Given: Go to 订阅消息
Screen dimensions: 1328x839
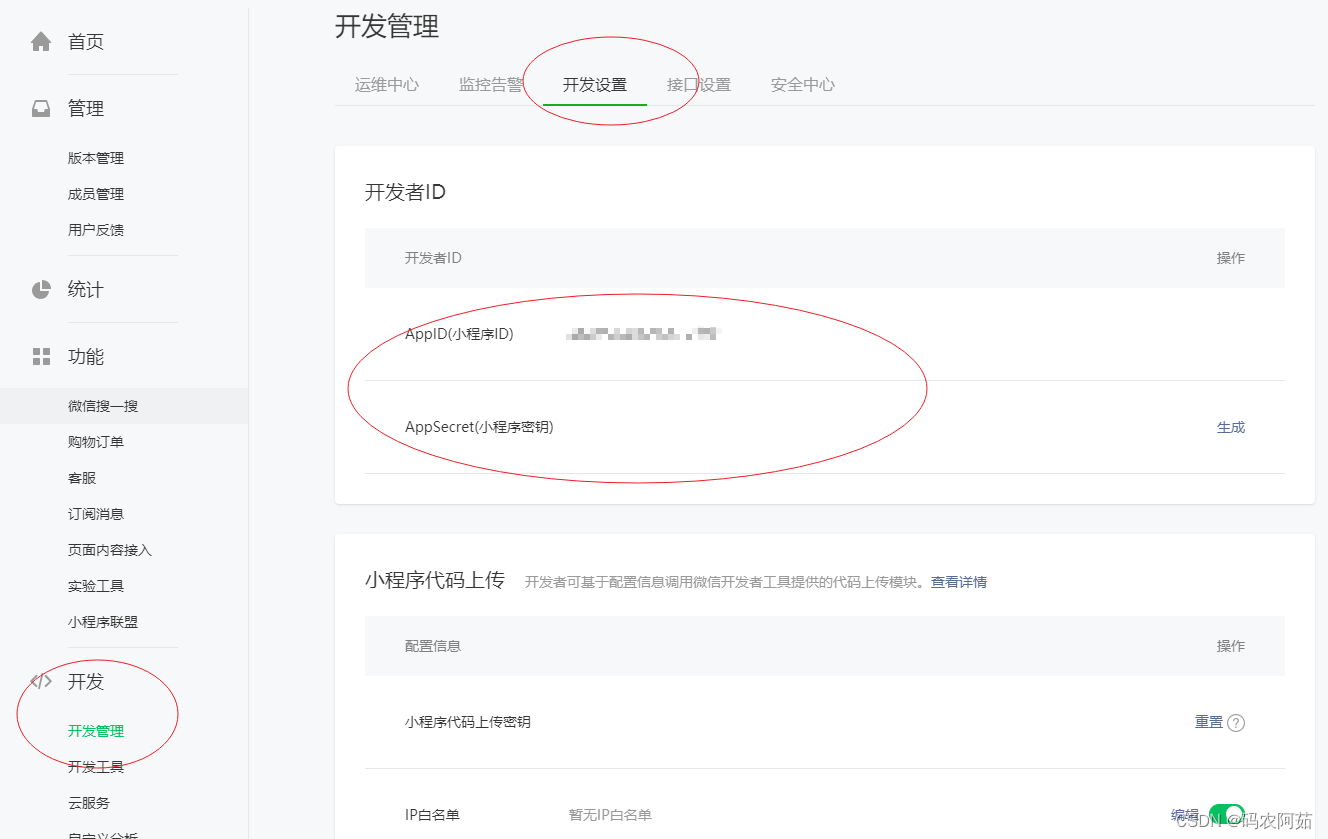Looking at the screenshot, I should coord(96,514).
